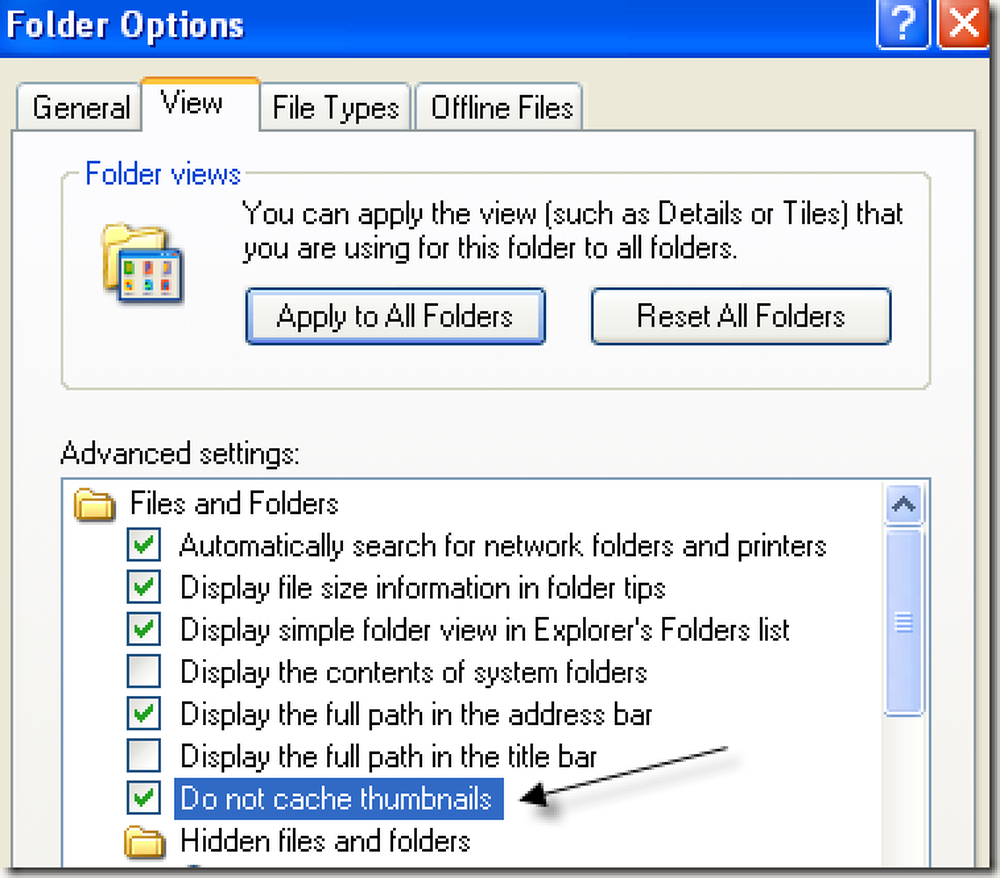
Task: Close the Folder Options dialog
Action: pyautogui.click(x=964, y=24)
